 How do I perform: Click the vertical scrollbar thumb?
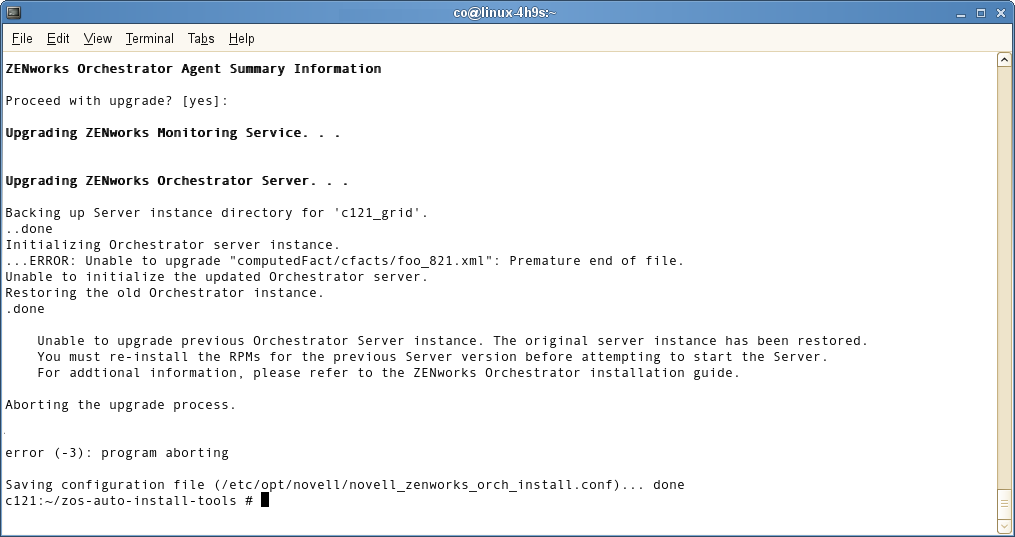(1004, 503)
